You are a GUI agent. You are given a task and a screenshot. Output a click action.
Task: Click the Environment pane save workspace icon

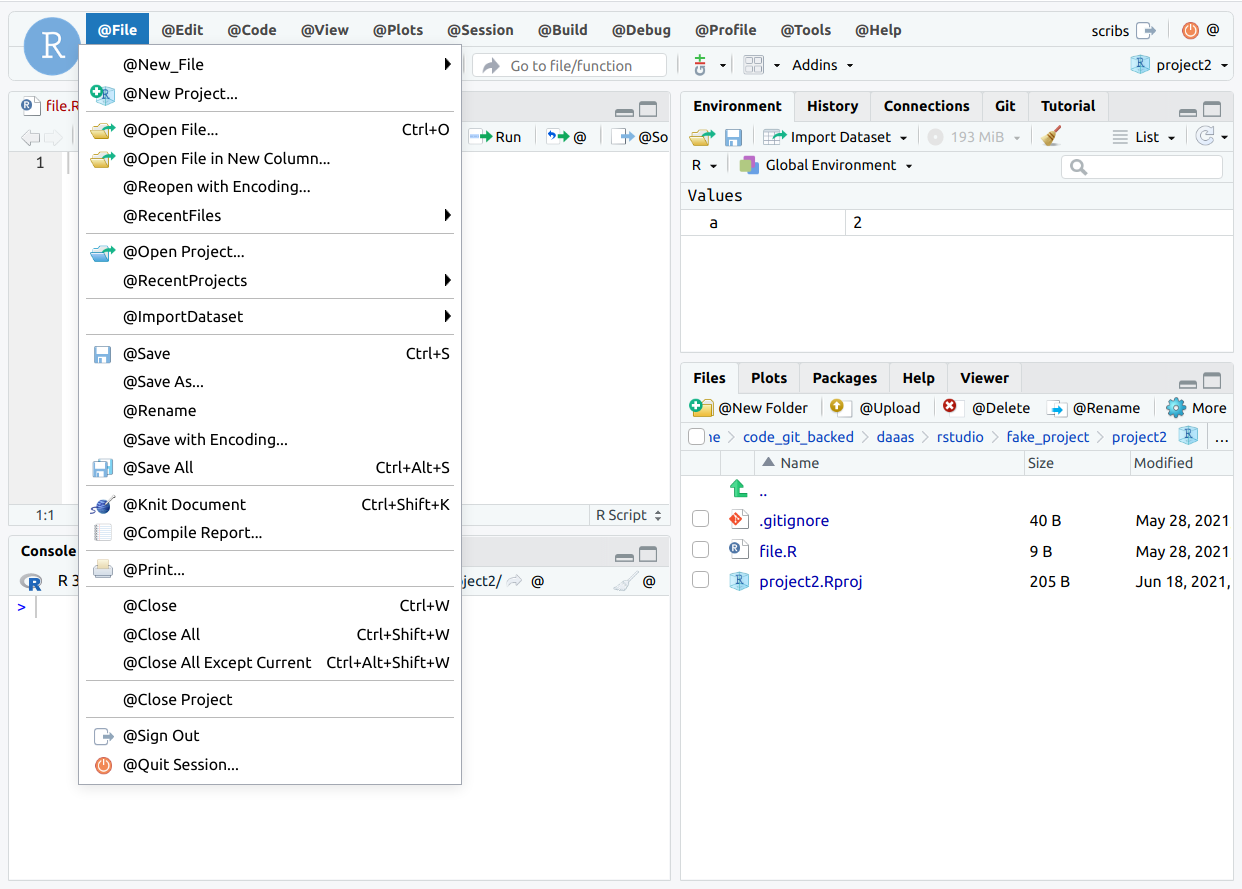733,137
